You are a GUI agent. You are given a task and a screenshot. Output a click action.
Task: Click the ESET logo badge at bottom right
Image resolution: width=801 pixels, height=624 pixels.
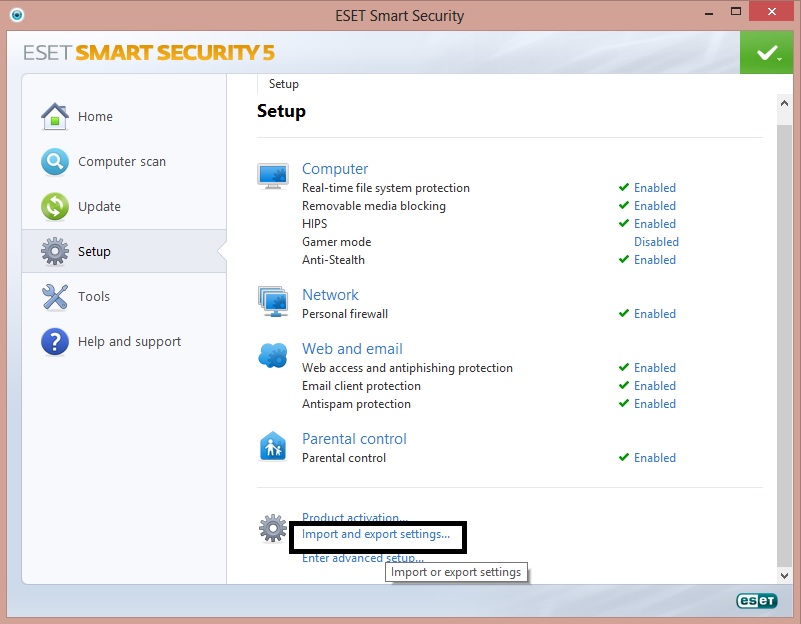point(757,601)
